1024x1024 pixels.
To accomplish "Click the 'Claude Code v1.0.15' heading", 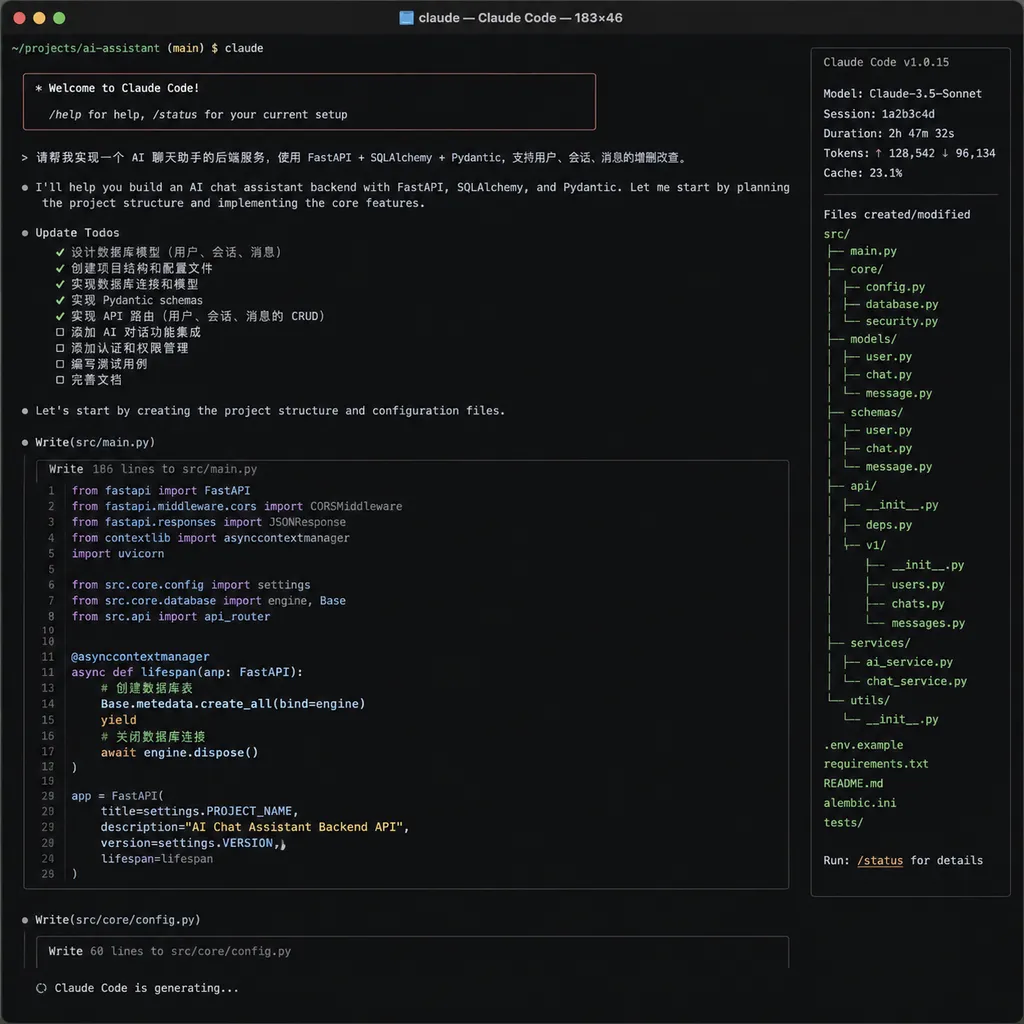I will tap(886, 63).
